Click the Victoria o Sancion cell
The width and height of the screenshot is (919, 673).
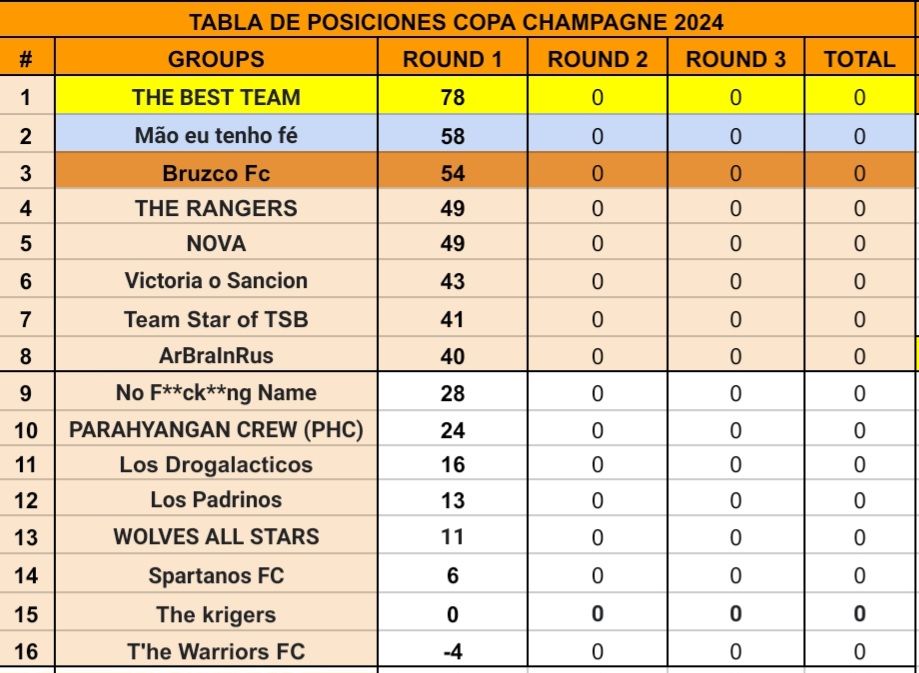point(216,280)
